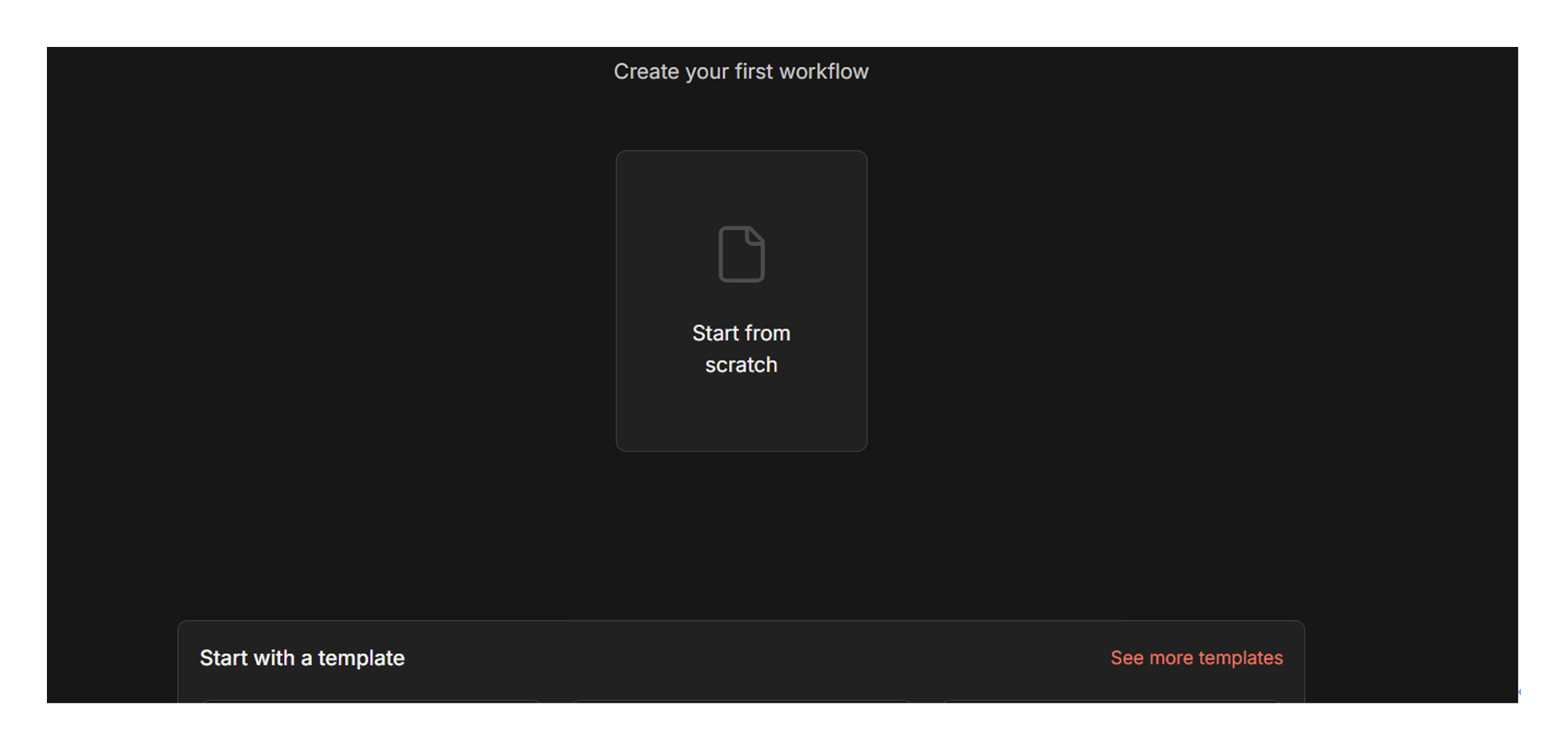Viewport: 1568px width, 751px height.
Task: Click the word 'See' in the orange link
Action: click(x=1127, y=658)
